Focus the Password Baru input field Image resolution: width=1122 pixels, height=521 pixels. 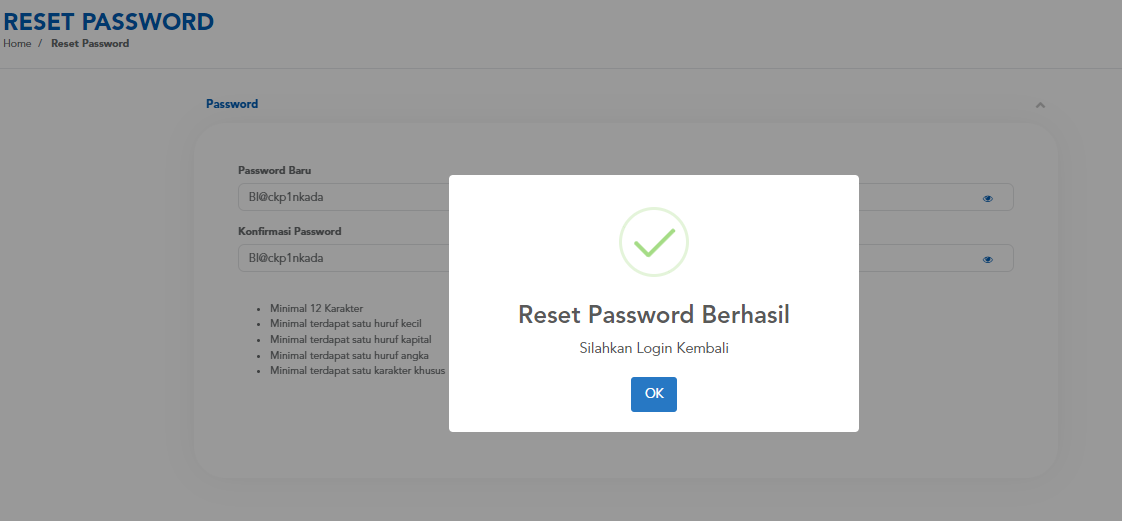point(625,198)
